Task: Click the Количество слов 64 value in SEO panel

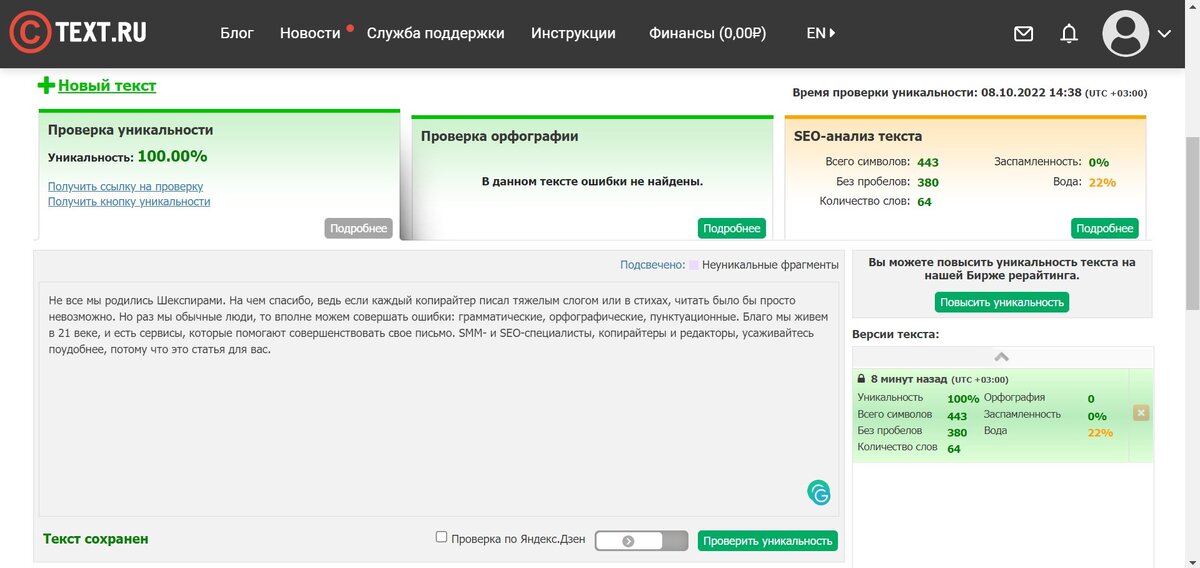Action: click(924, 202)
